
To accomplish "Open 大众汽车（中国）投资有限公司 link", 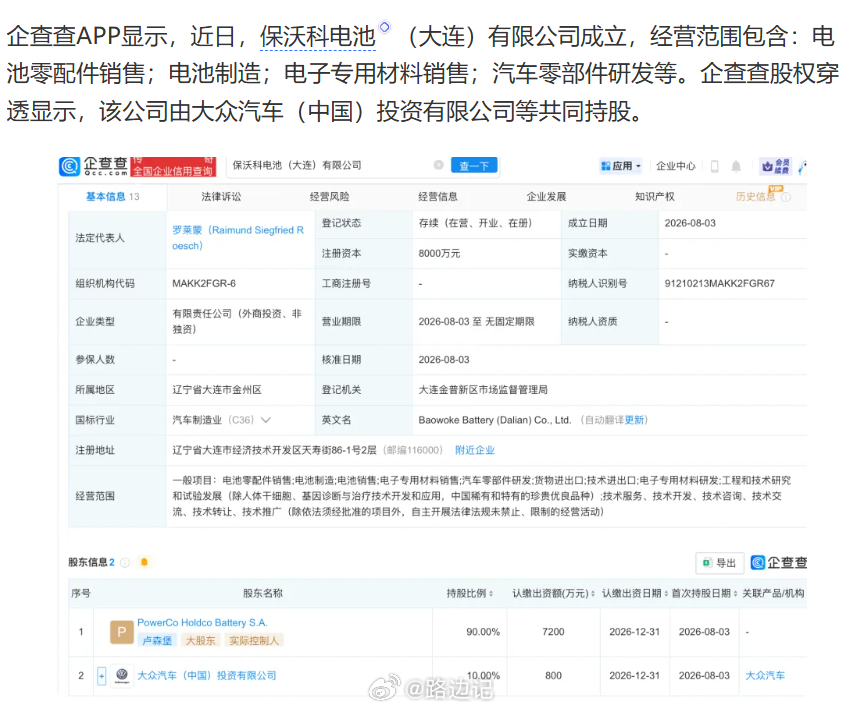I will pyautogui.click(x=207, y=675).
